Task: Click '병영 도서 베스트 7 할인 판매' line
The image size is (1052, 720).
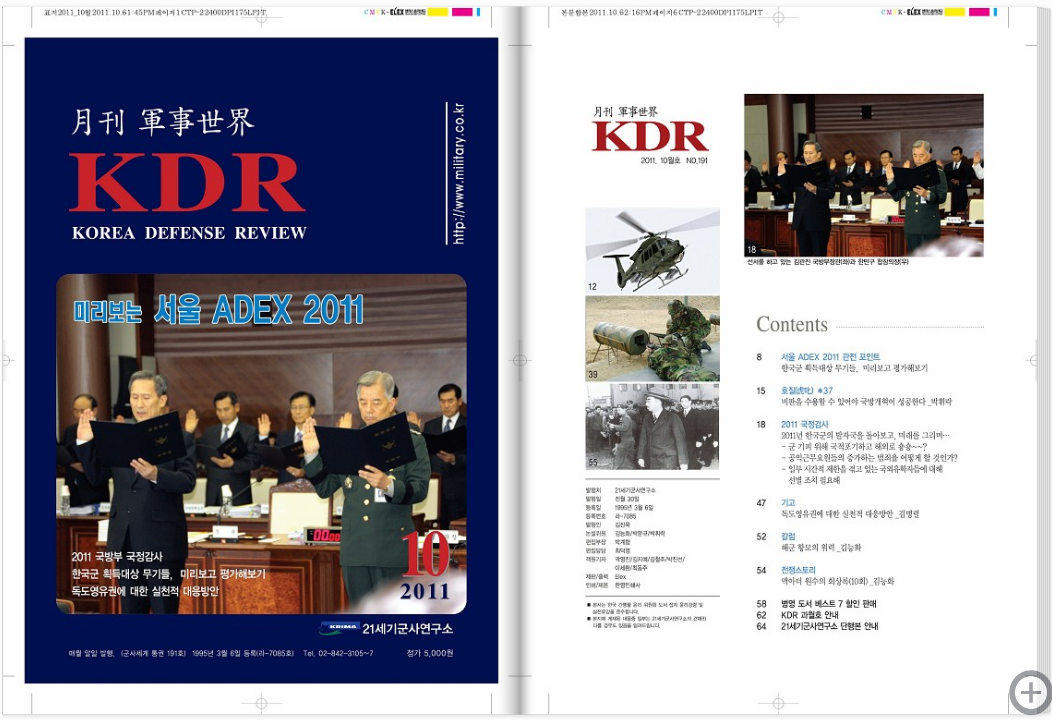Action: (x=829, y=604)
